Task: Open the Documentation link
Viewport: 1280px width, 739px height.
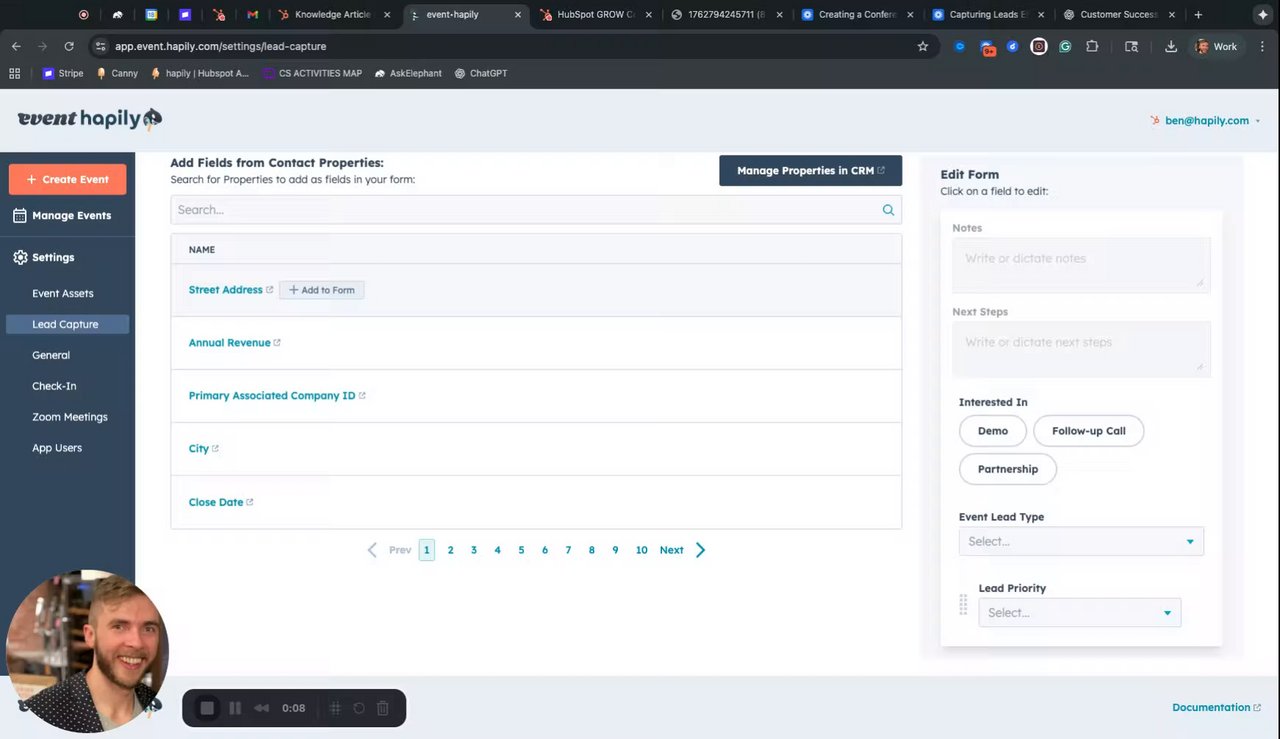Action: [x=1216, y=707]
